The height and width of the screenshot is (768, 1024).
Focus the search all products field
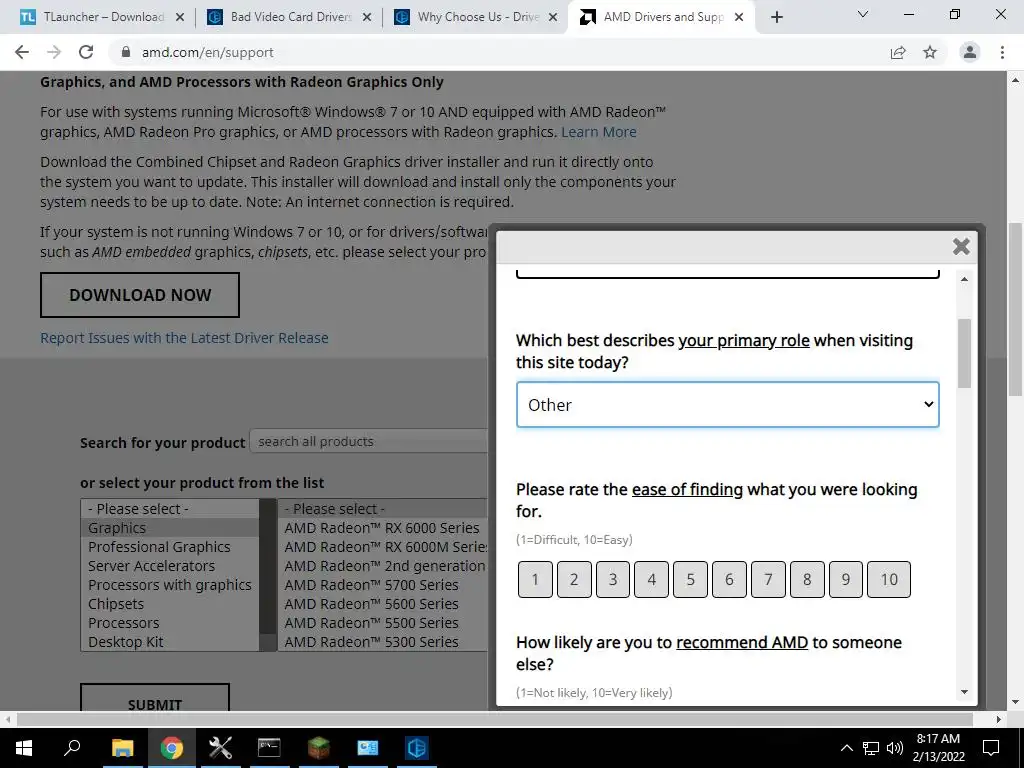pos(370,441)
